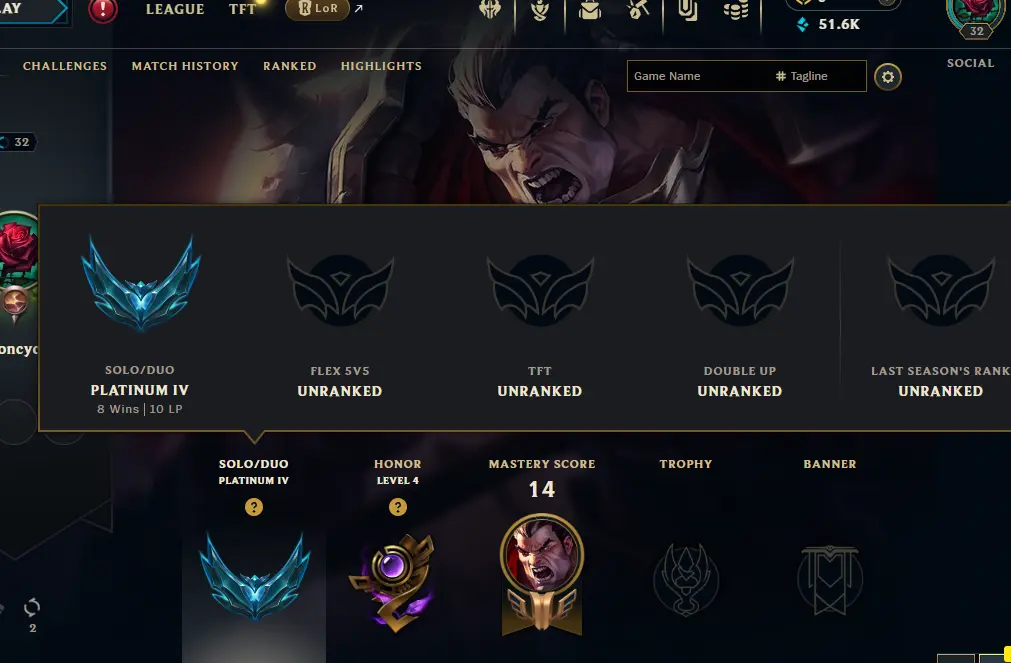Select the empty Banner slot

coord(830,579)
